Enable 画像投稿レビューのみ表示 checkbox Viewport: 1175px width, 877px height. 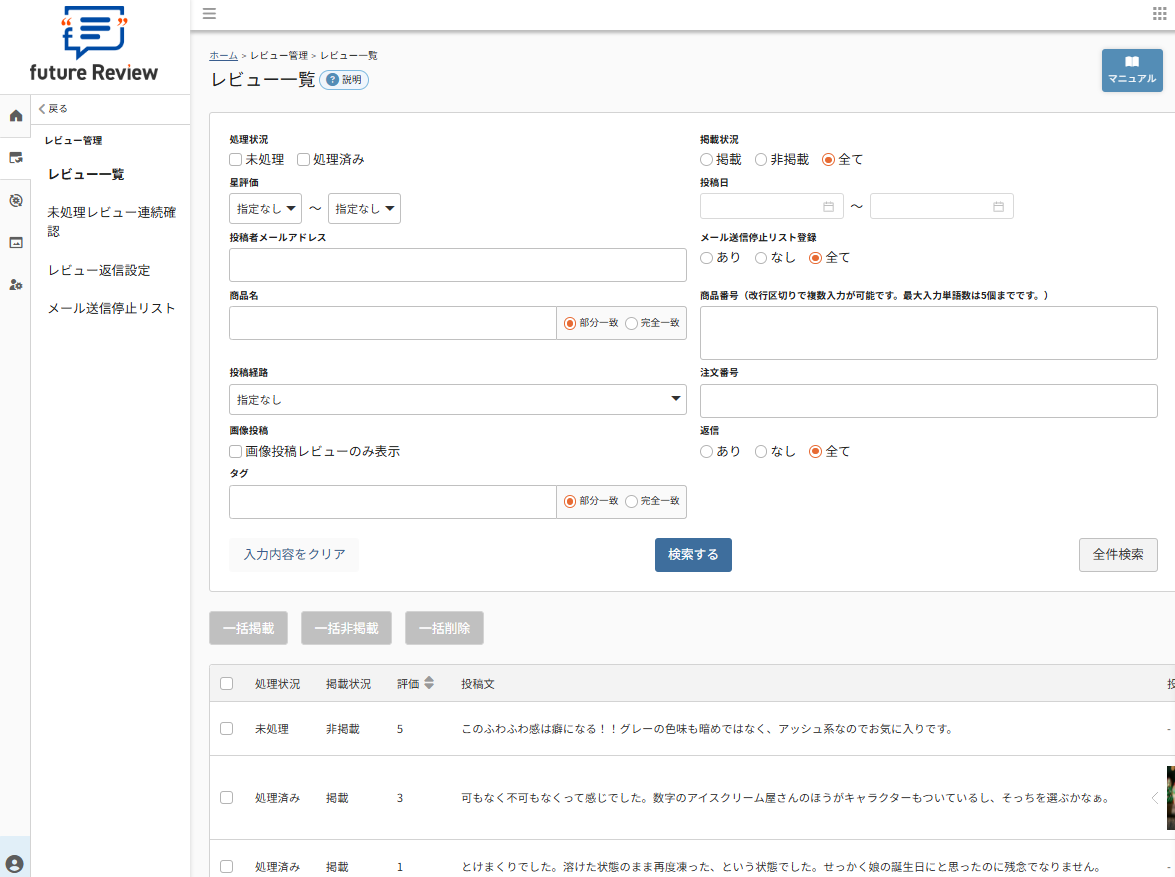[235, 451]
